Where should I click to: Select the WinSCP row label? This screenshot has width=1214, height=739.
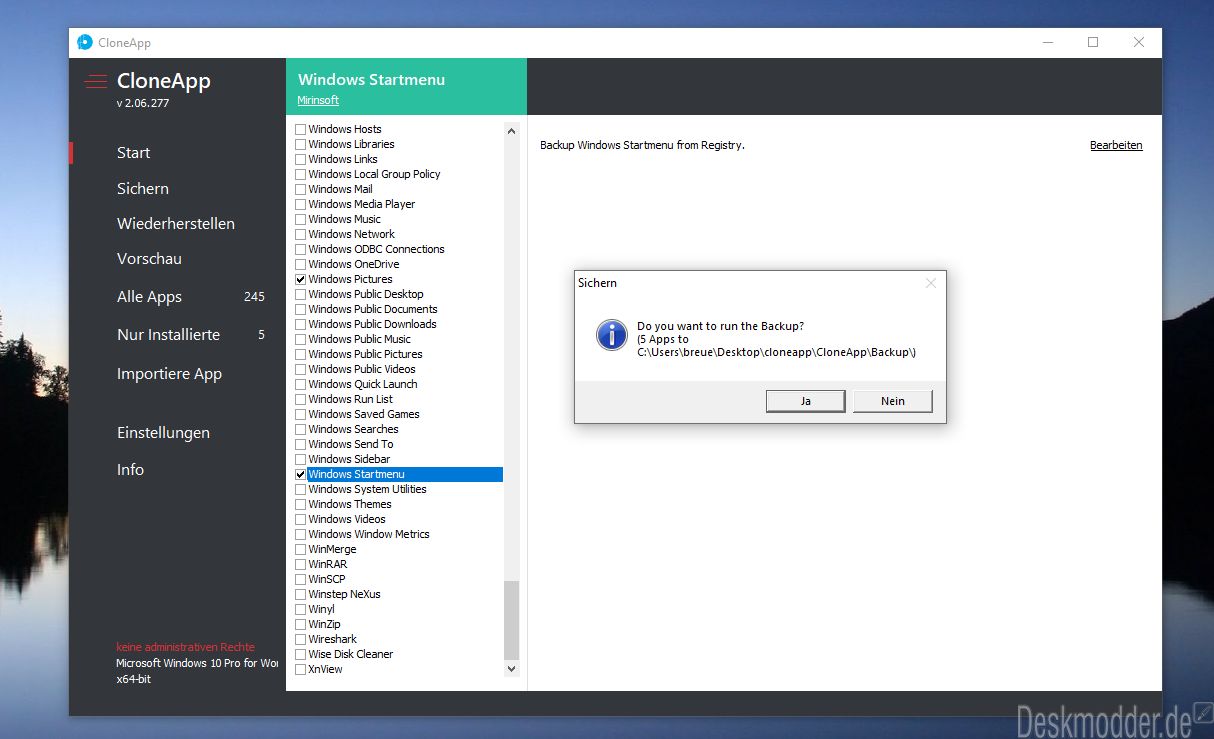[x=326, y=579]
